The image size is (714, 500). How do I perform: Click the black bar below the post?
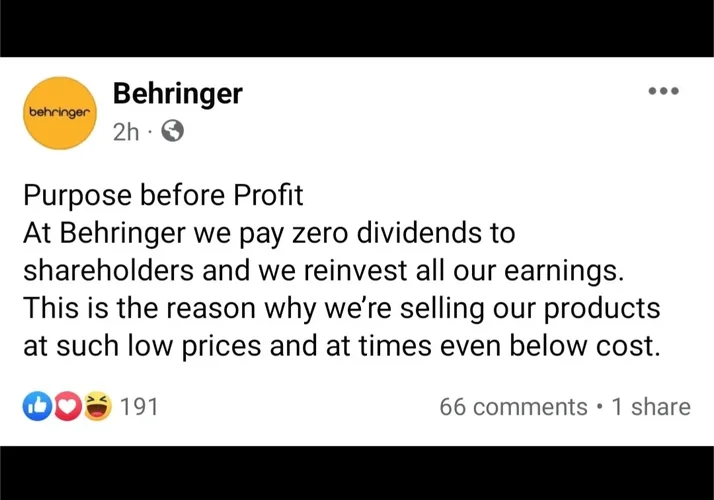click(357, 473)
